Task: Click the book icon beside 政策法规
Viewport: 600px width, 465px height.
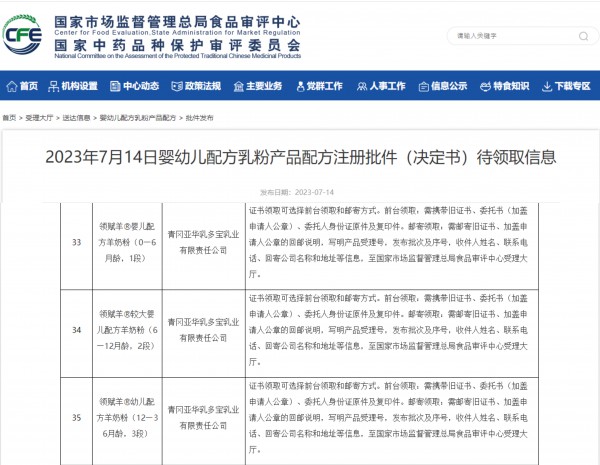Action: (x=176, y=86)
